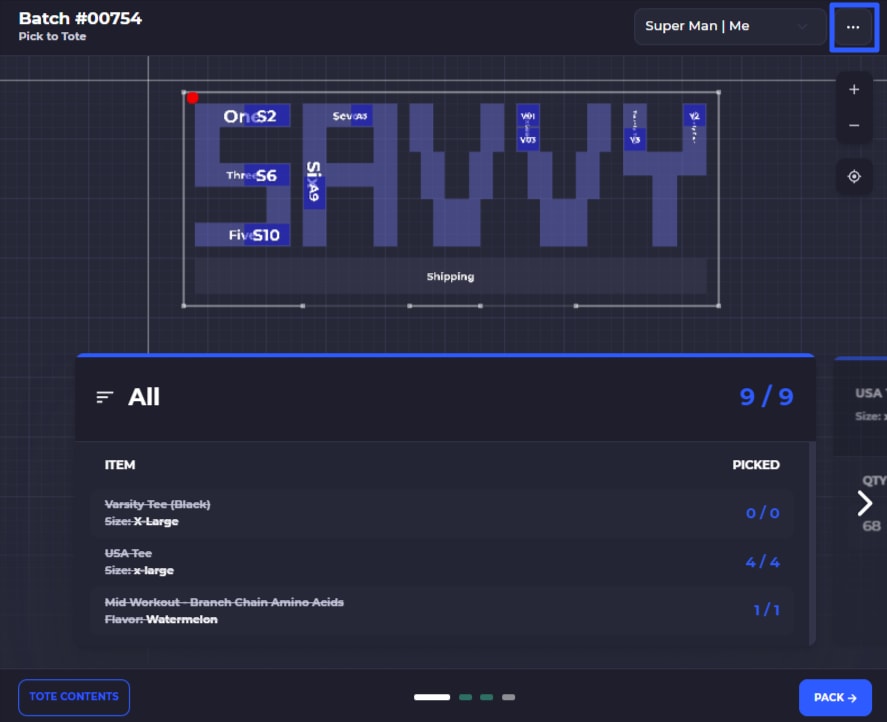Click the 0 / 0 picked count
The height and width of the screenshot is (722, 887).
point(763,513)
